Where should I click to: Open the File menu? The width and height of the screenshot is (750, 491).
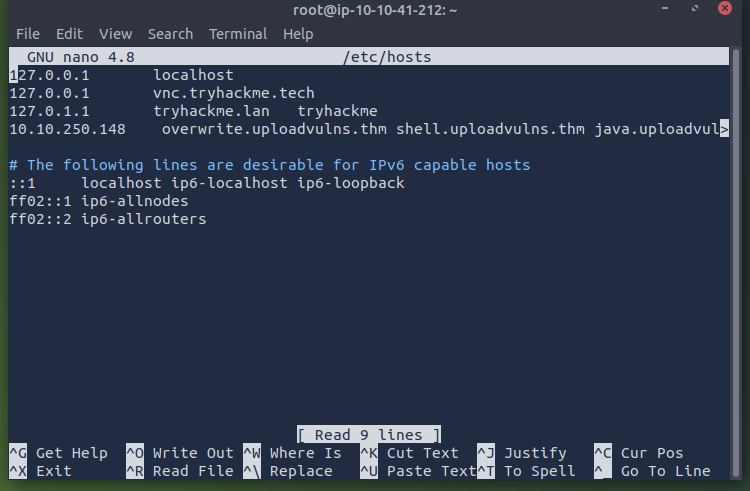28,34
